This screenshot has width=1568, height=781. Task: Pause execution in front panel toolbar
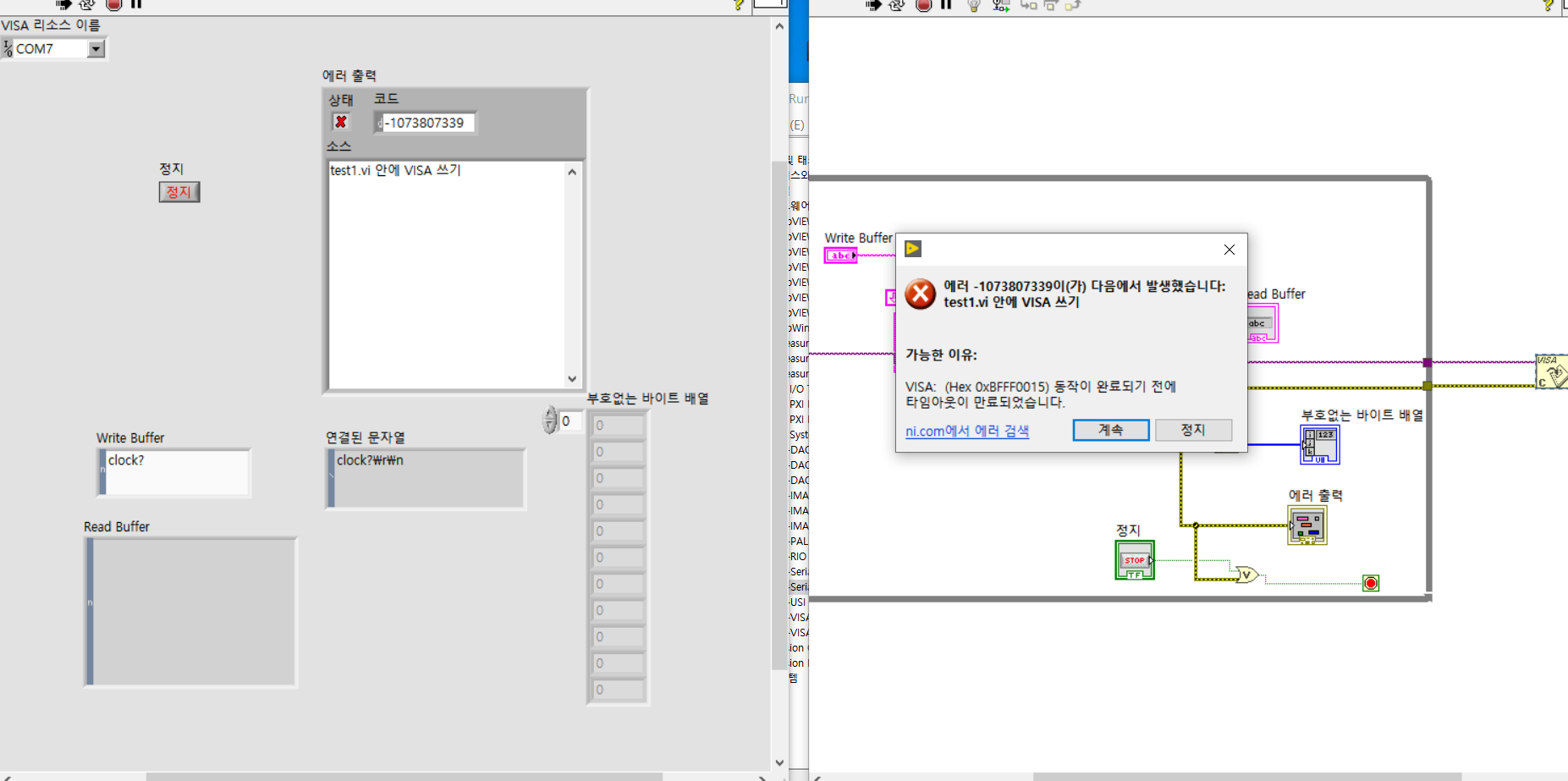136,4
